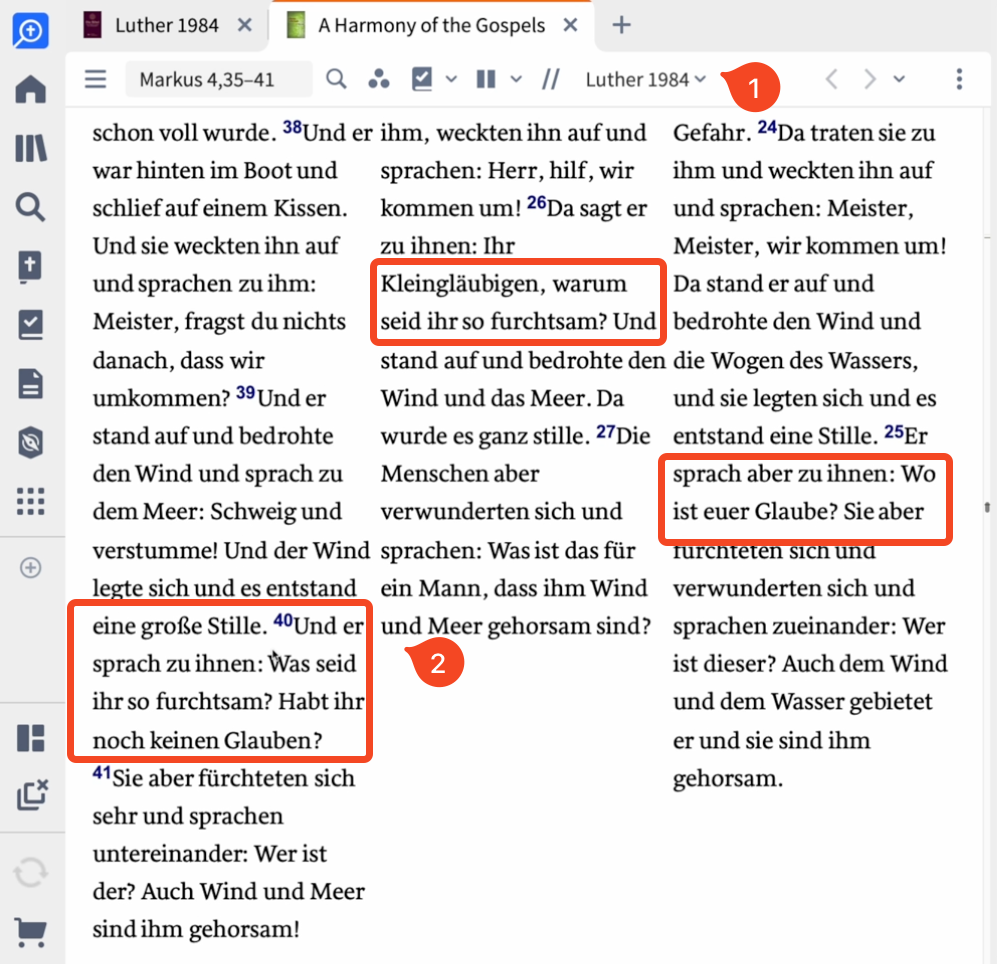Image resolution: width=997 pixels, height=964 pixels.
Task: Expand the chevron next to the columns icon
Action: pyautogui.click(x=515, y=78)
